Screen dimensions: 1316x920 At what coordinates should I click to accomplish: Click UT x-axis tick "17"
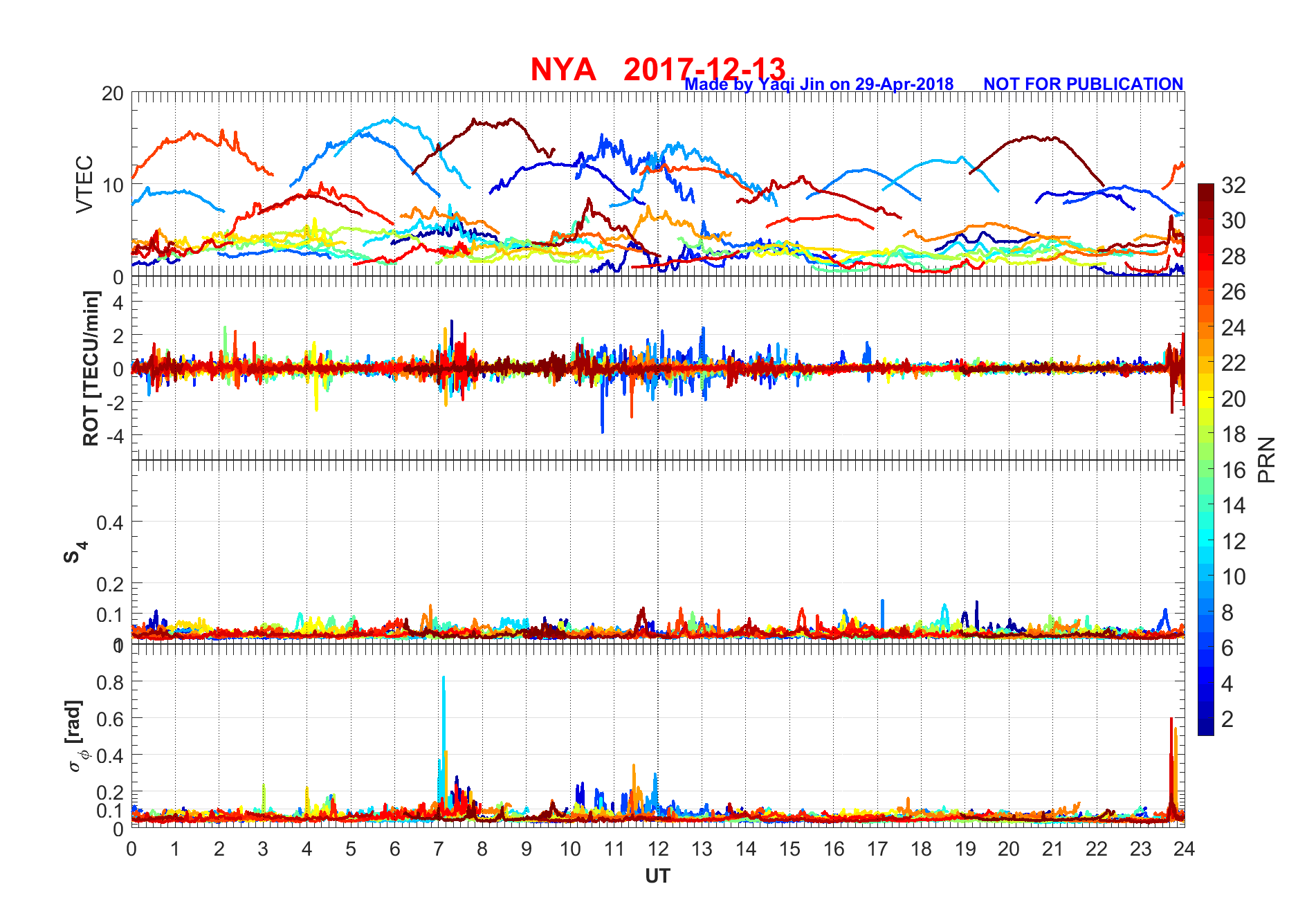coord(877,849)
